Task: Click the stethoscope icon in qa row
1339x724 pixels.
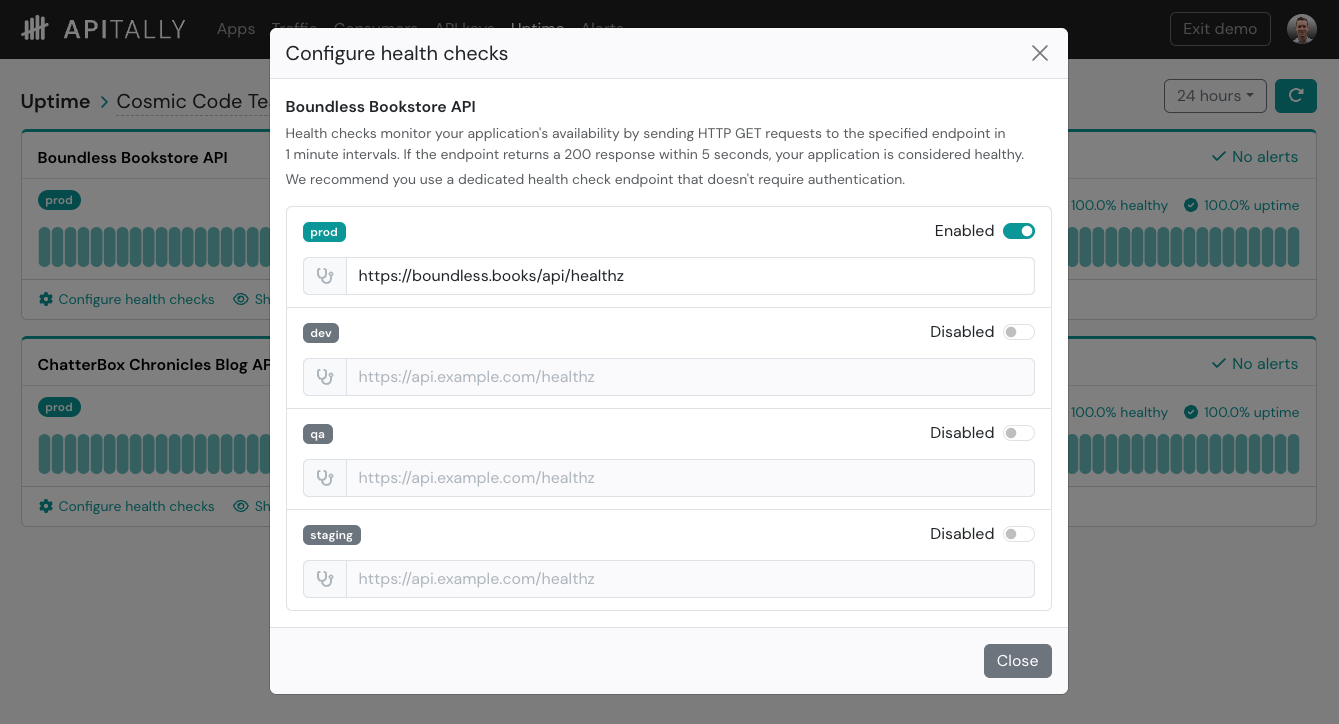Action: pos(325,478)
